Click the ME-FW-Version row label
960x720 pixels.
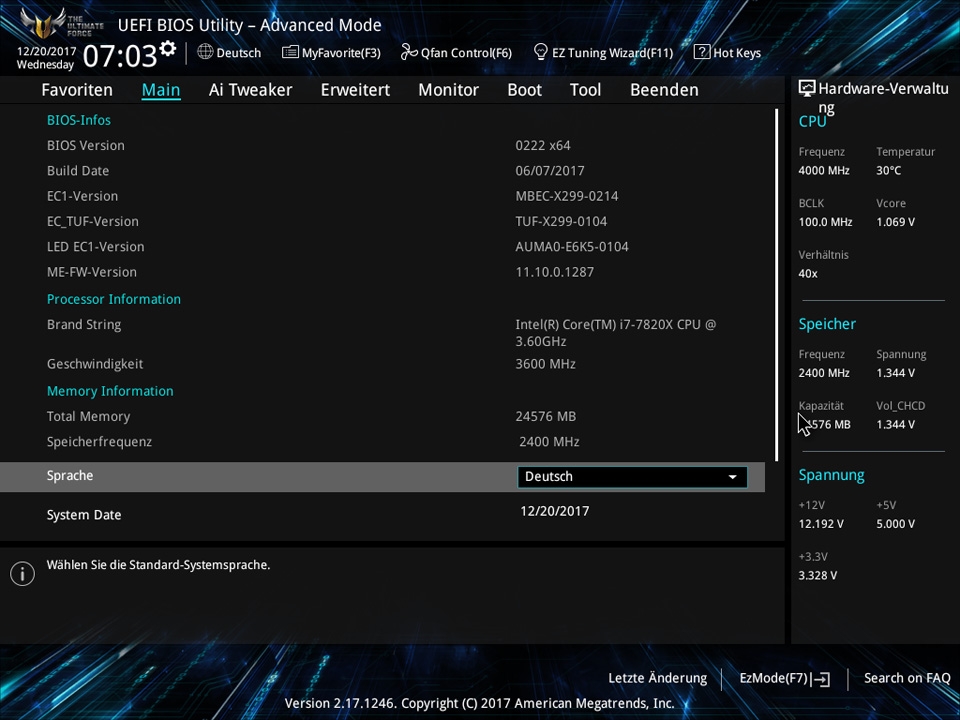pyautogui.click(x=92, y=272)
